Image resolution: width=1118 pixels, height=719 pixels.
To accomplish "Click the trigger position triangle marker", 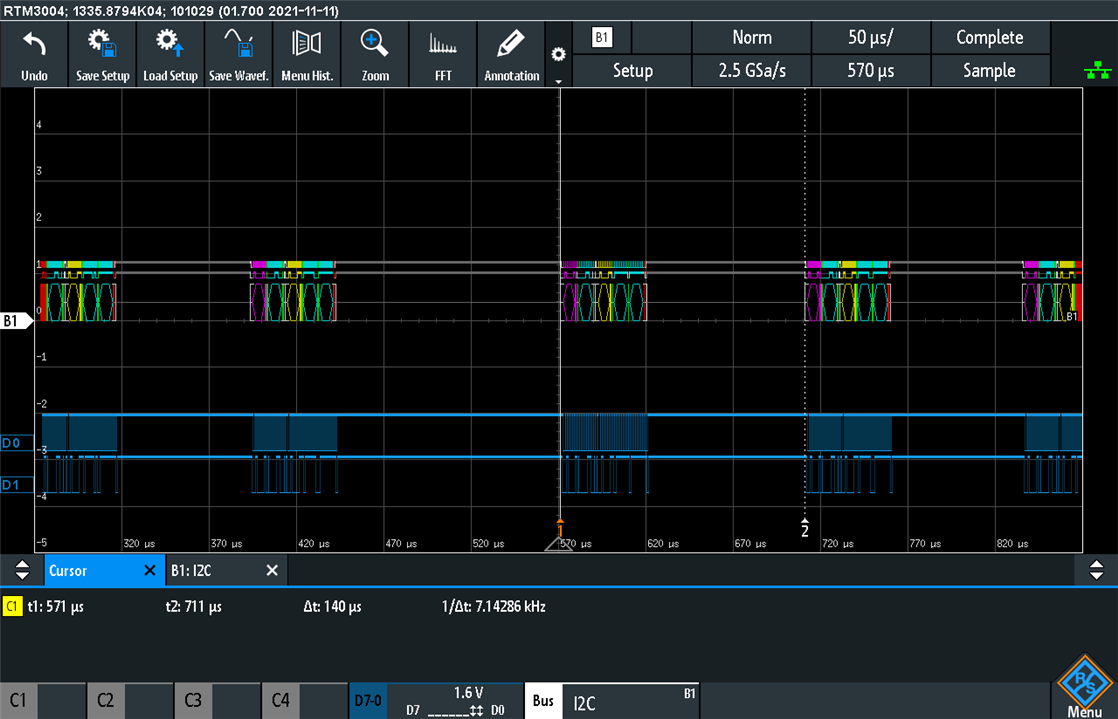I will tap(558, 545).
